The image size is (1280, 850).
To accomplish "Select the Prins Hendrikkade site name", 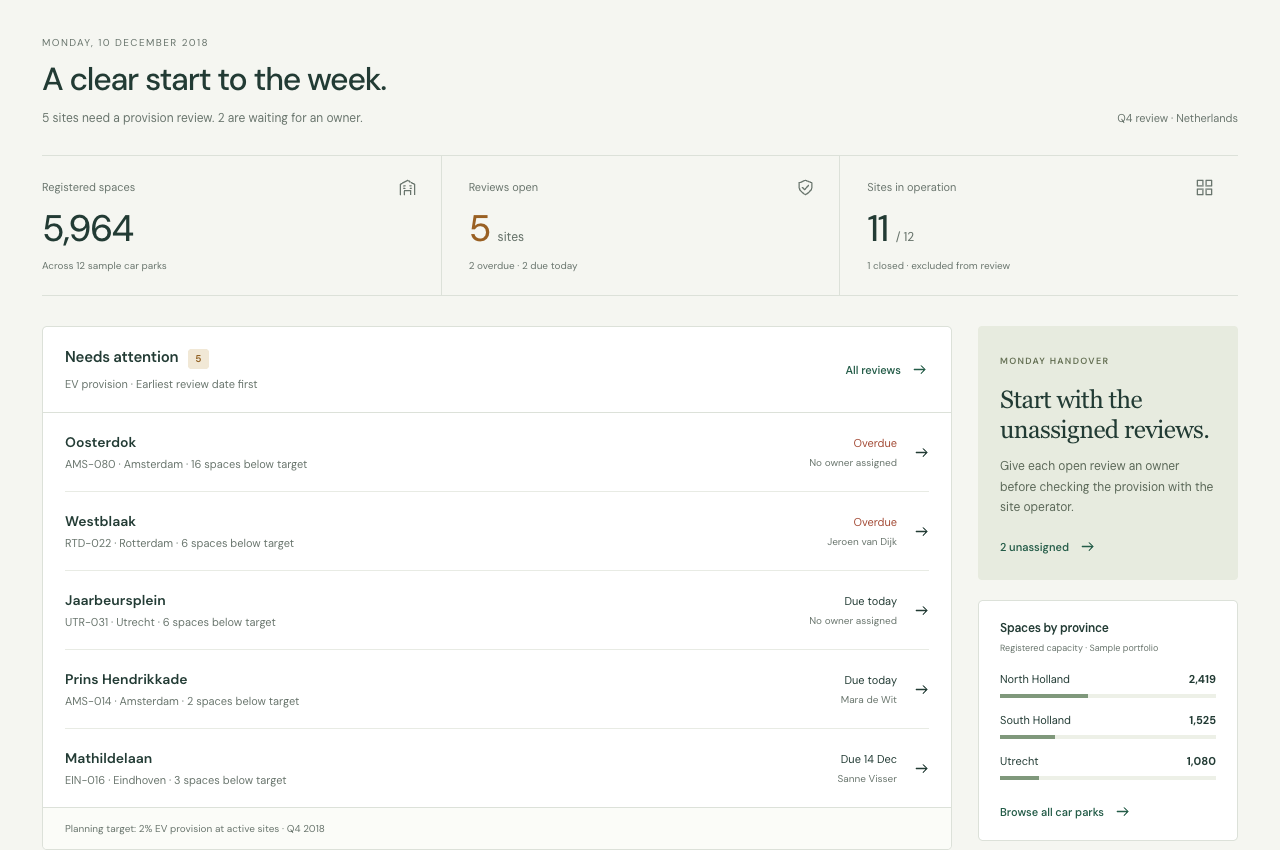I will [x=126, y=679].
